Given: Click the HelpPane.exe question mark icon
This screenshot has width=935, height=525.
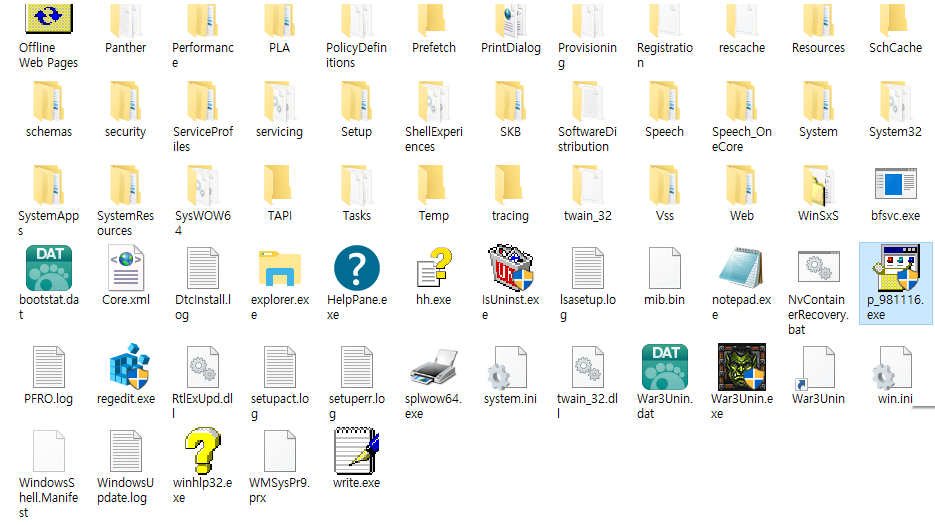Looking at the screenshot, I should click(357, 268).
